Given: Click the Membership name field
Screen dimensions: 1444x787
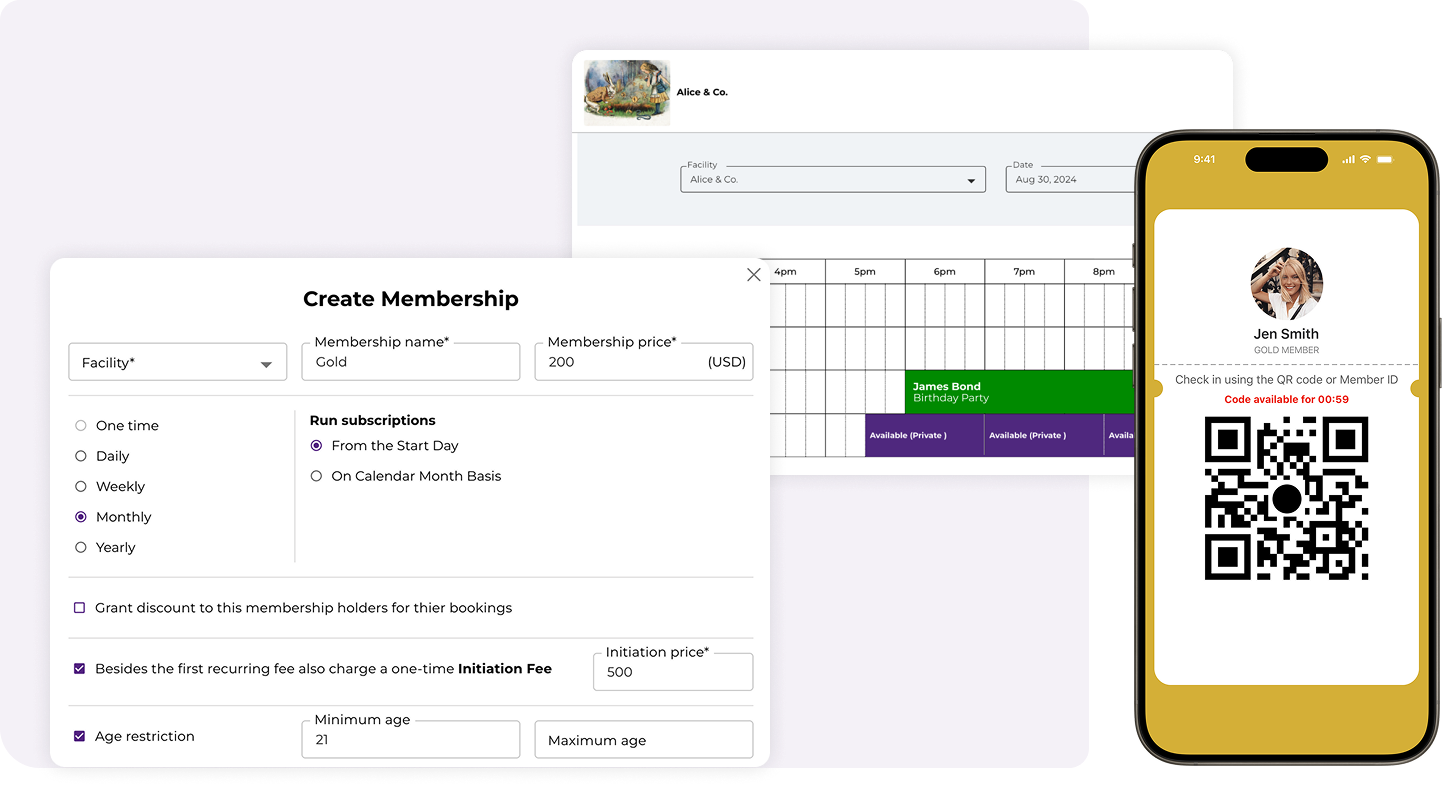Looking at the screenshot, I should 410,363.
